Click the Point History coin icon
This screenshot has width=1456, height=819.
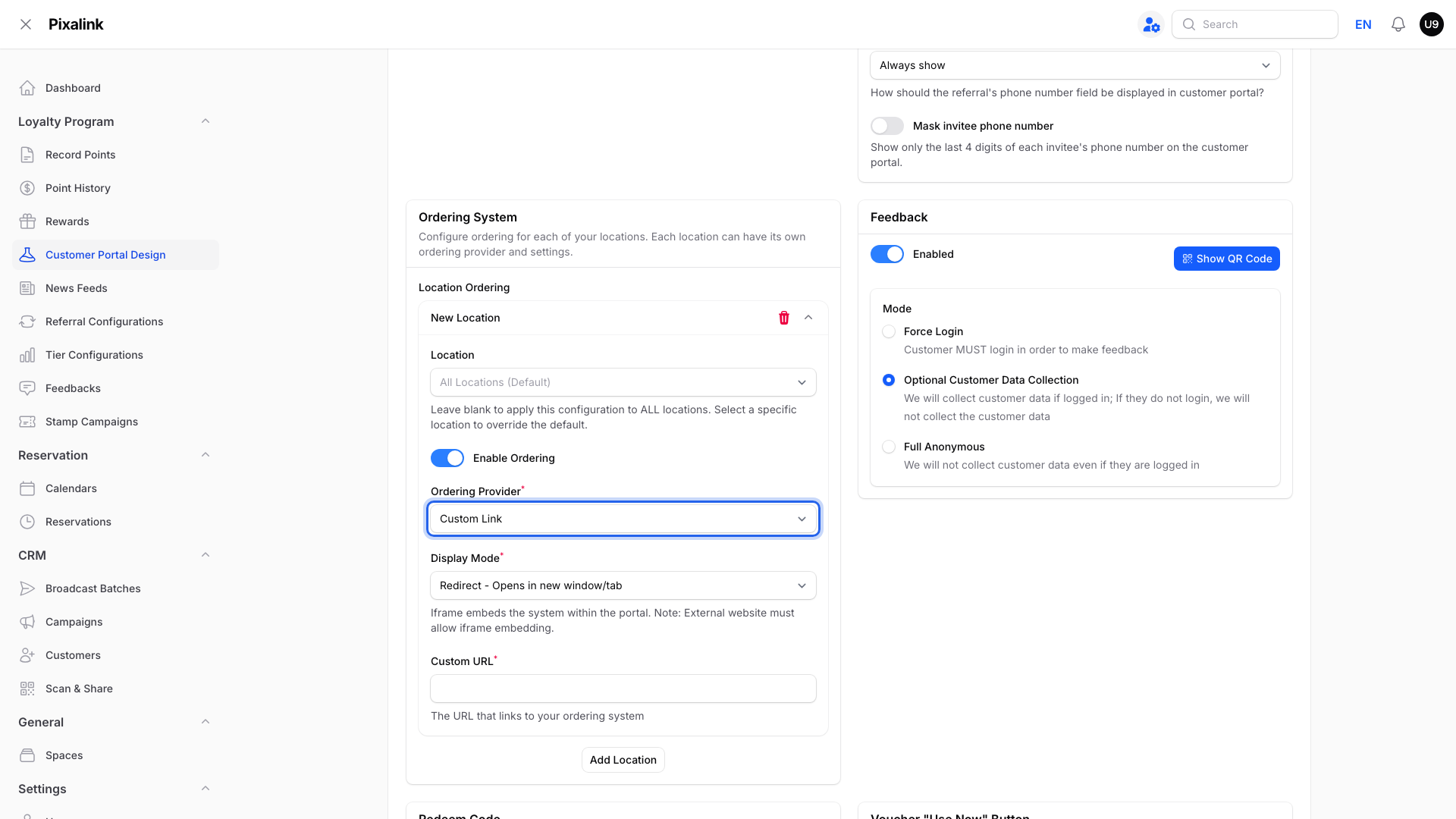(x=27, y=188)
